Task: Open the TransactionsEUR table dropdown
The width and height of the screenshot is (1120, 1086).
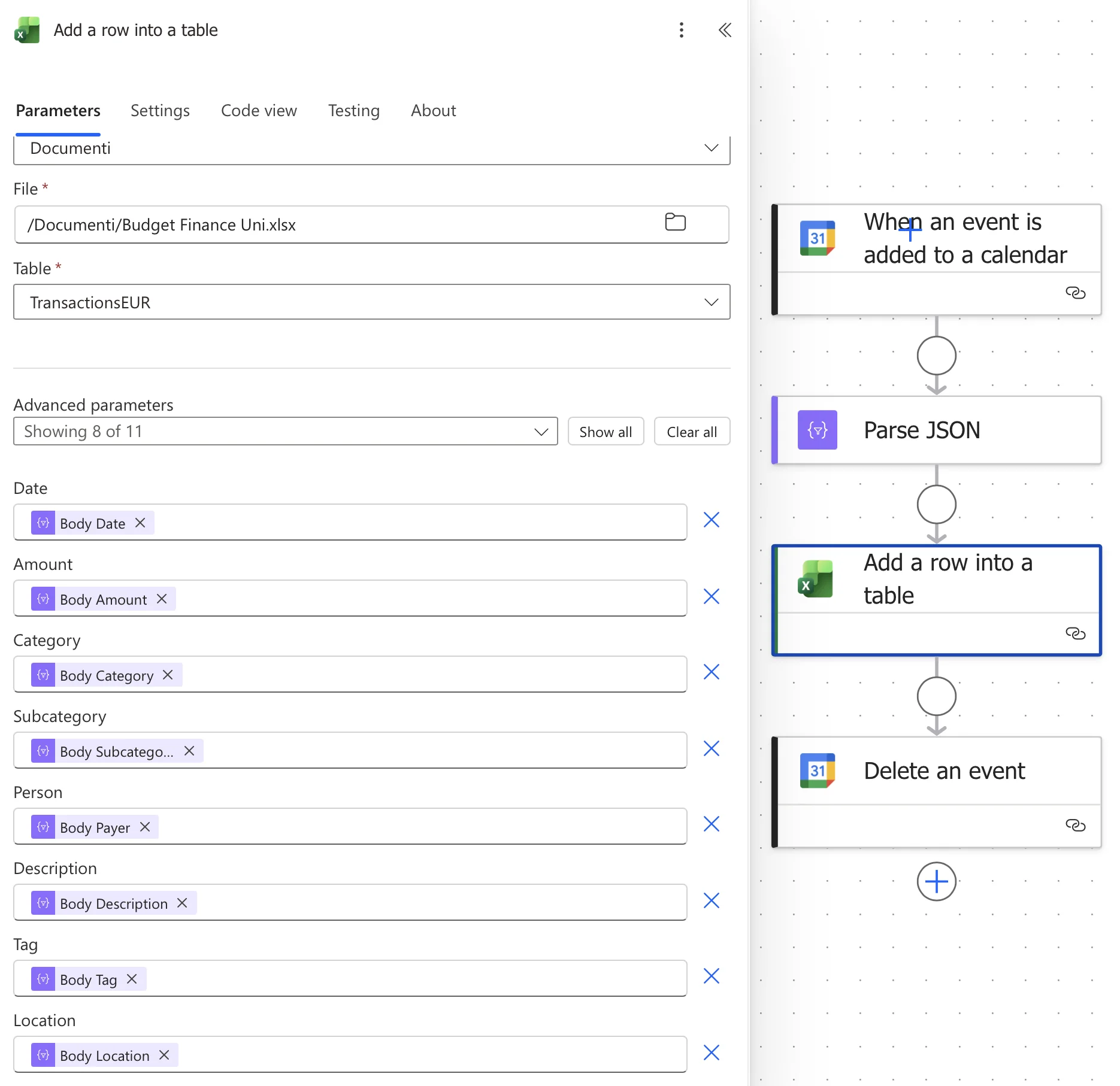Action: [x=372, y=302]
